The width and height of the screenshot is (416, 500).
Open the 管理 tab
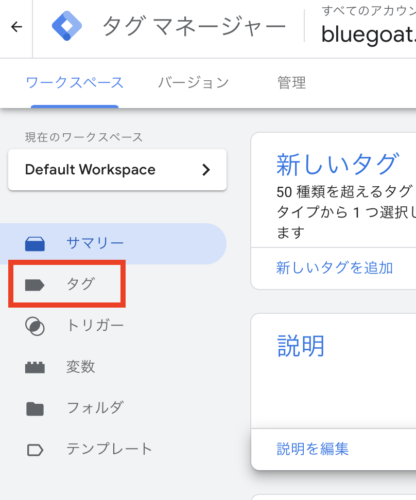coord(292,83)
